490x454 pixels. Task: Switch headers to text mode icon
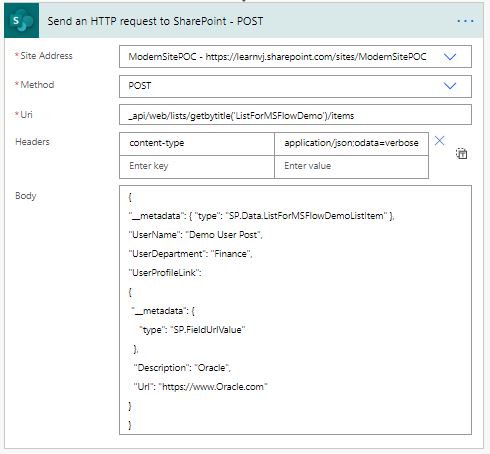(461, 154)
